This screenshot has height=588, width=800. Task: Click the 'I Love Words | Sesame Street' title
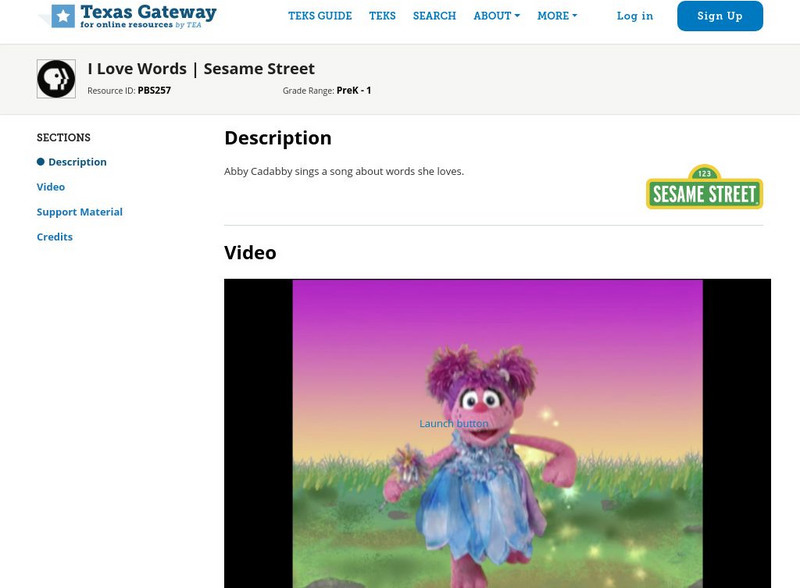click(x=201, y=68)
